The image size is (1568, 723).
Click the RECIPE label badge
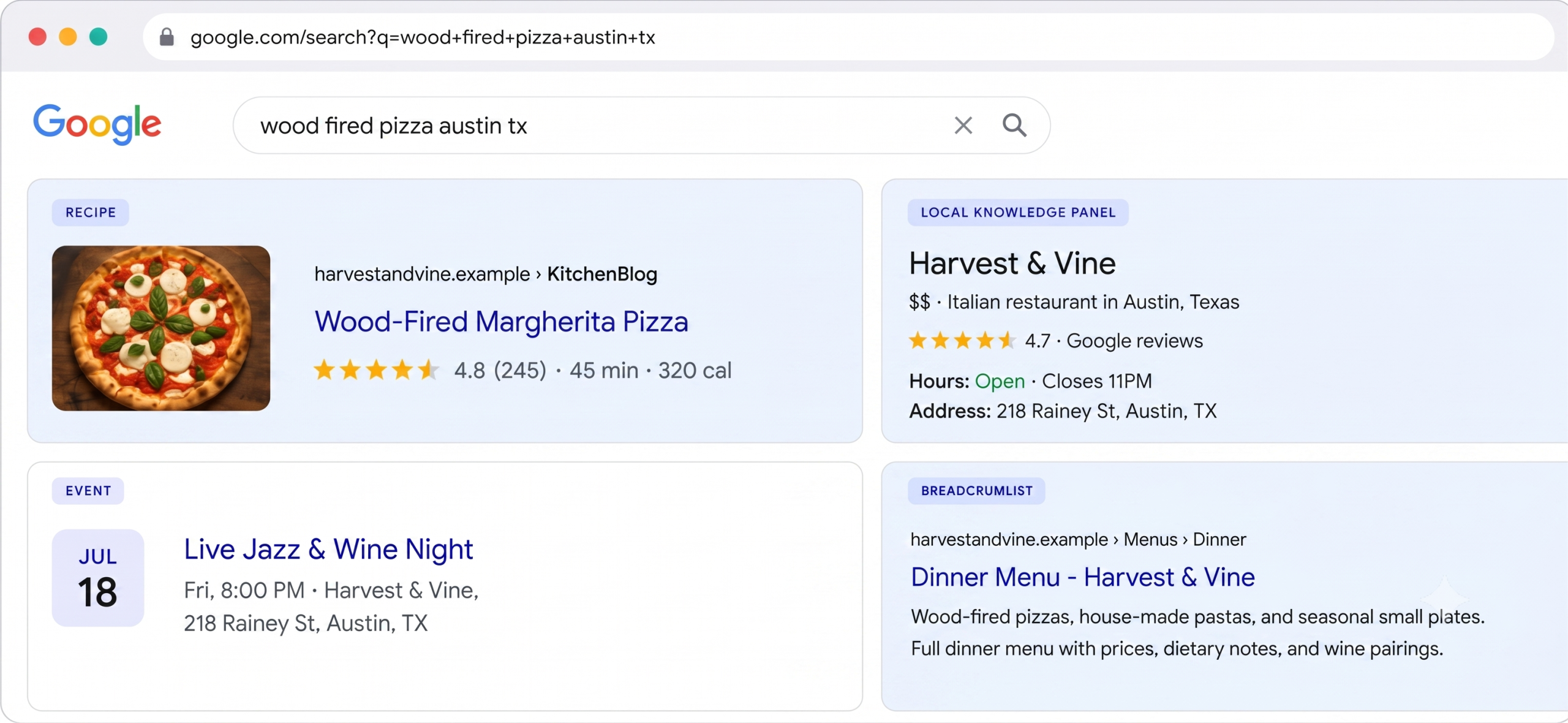[91, 213]
